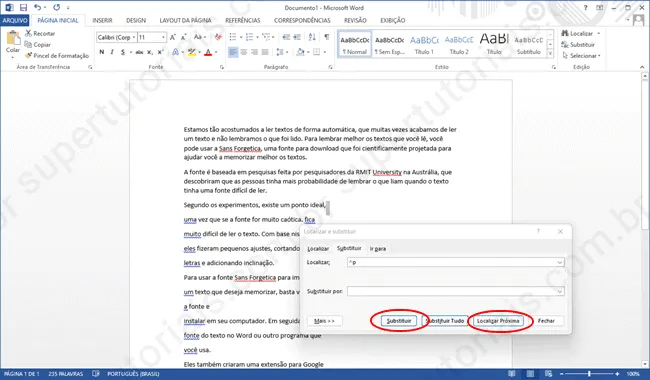
Task: Click the Localizar text input field
Action: 456,262
